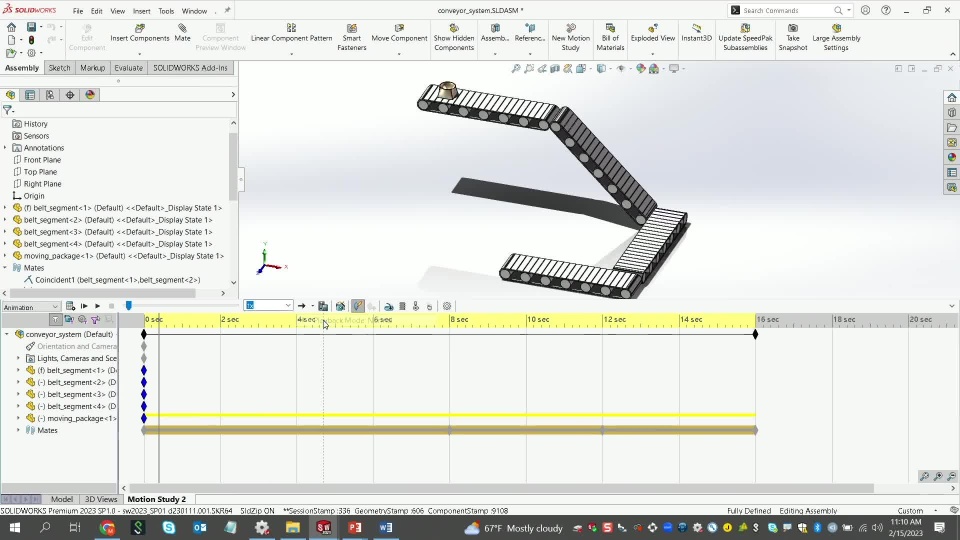
Task: Click the Save icon in quick toolbar
Action: click(31, 27)
